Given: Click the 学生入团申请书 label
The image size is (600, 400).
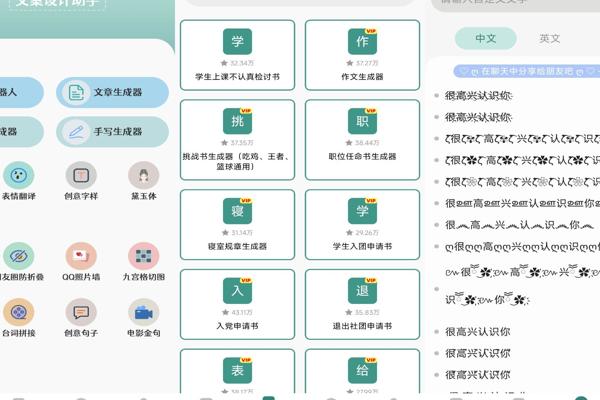Looking at the screenshot, I should [x=362, y=246].
